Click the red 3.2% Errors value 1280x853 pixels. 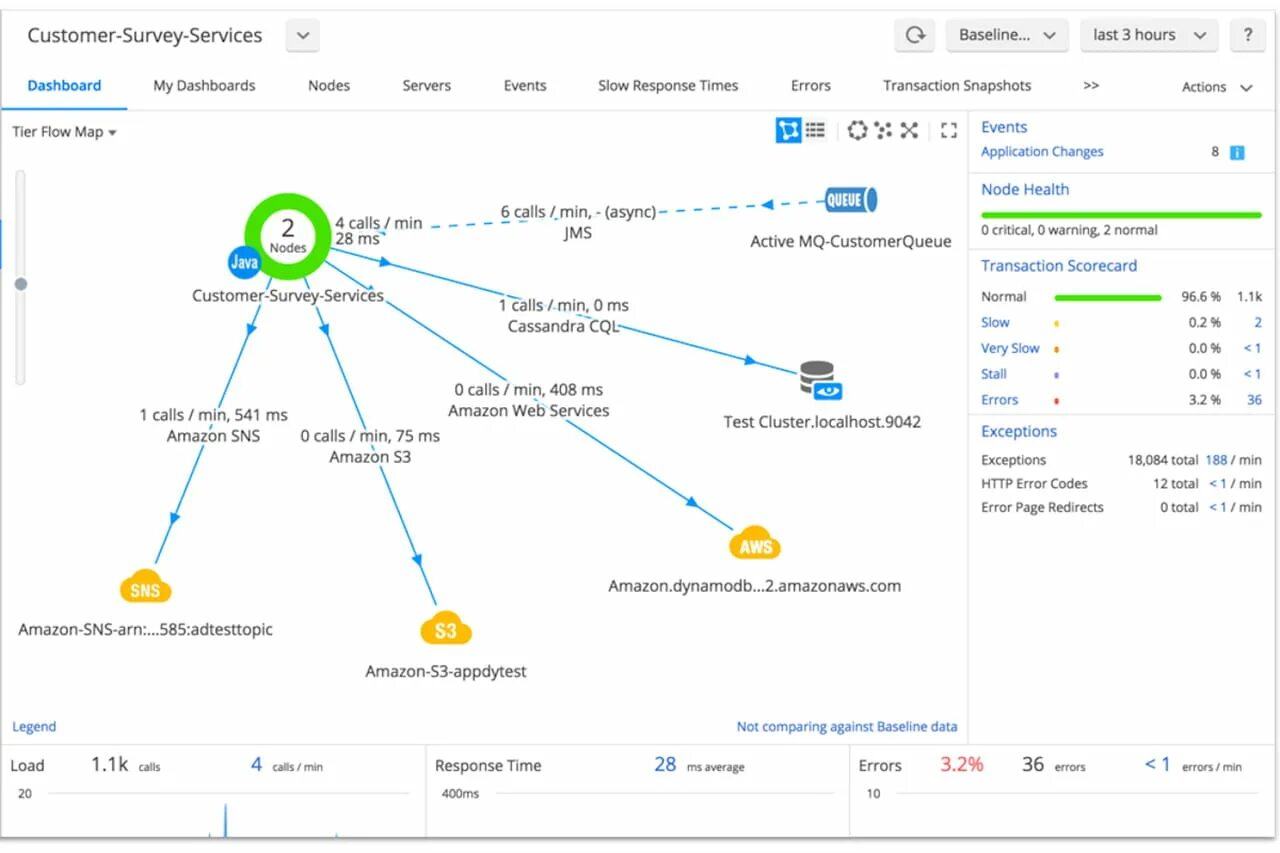click(x=962, y=765)
